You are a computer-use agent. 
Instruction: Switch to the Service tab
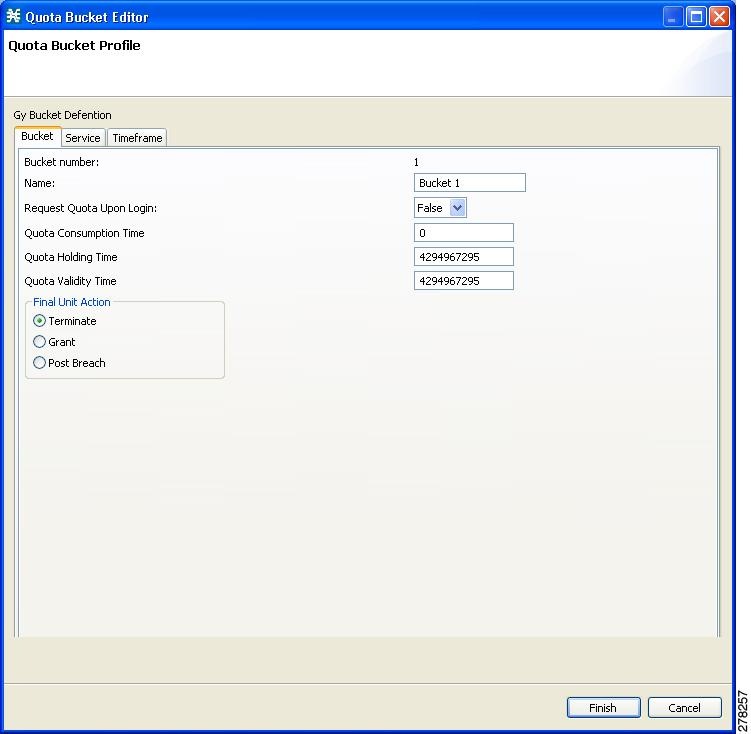pyautogui.click(x=83, y=138)
